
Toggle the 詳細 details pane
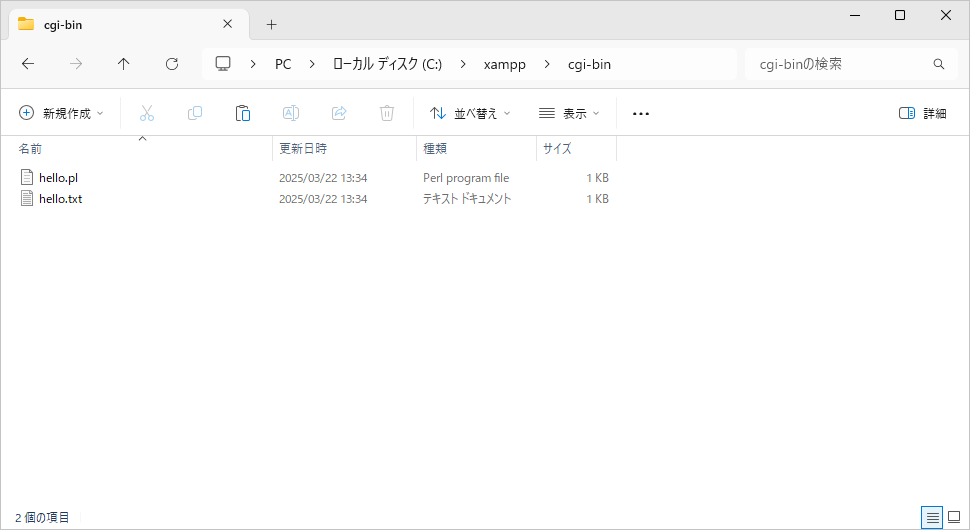click(x=922, y=113)
